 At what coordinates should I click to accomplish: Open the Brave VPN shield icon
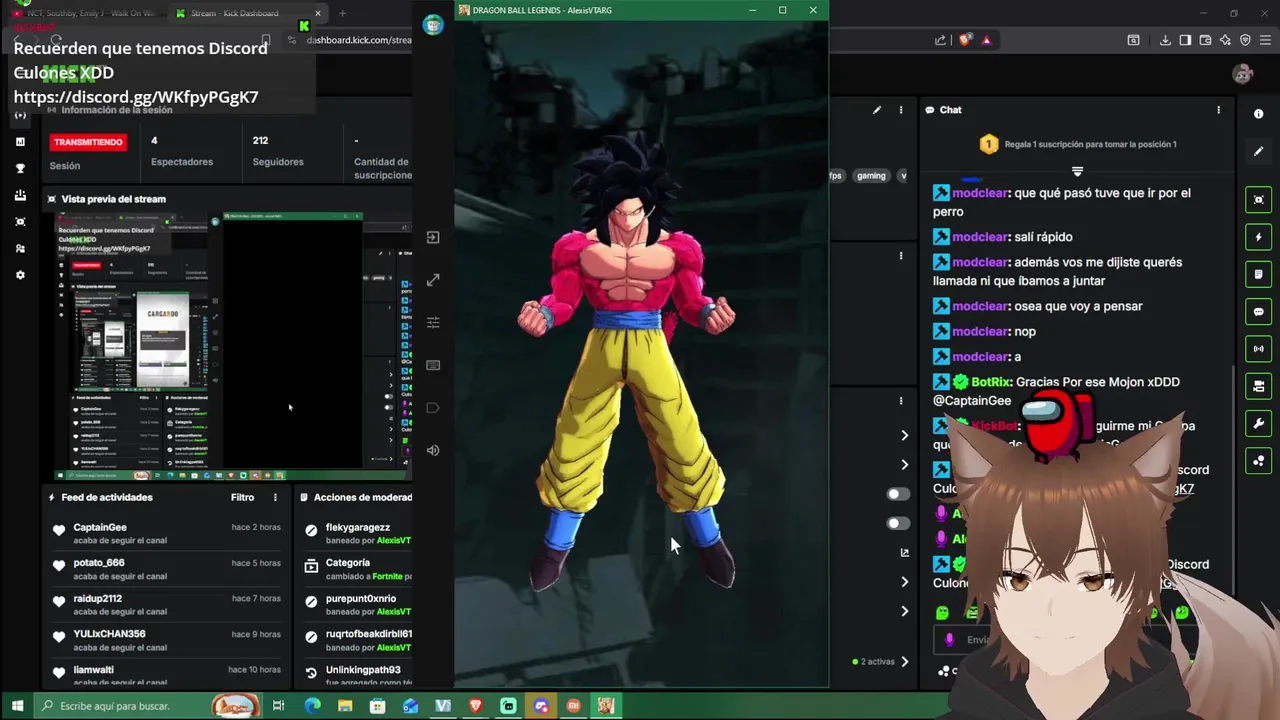(1245, 40)
